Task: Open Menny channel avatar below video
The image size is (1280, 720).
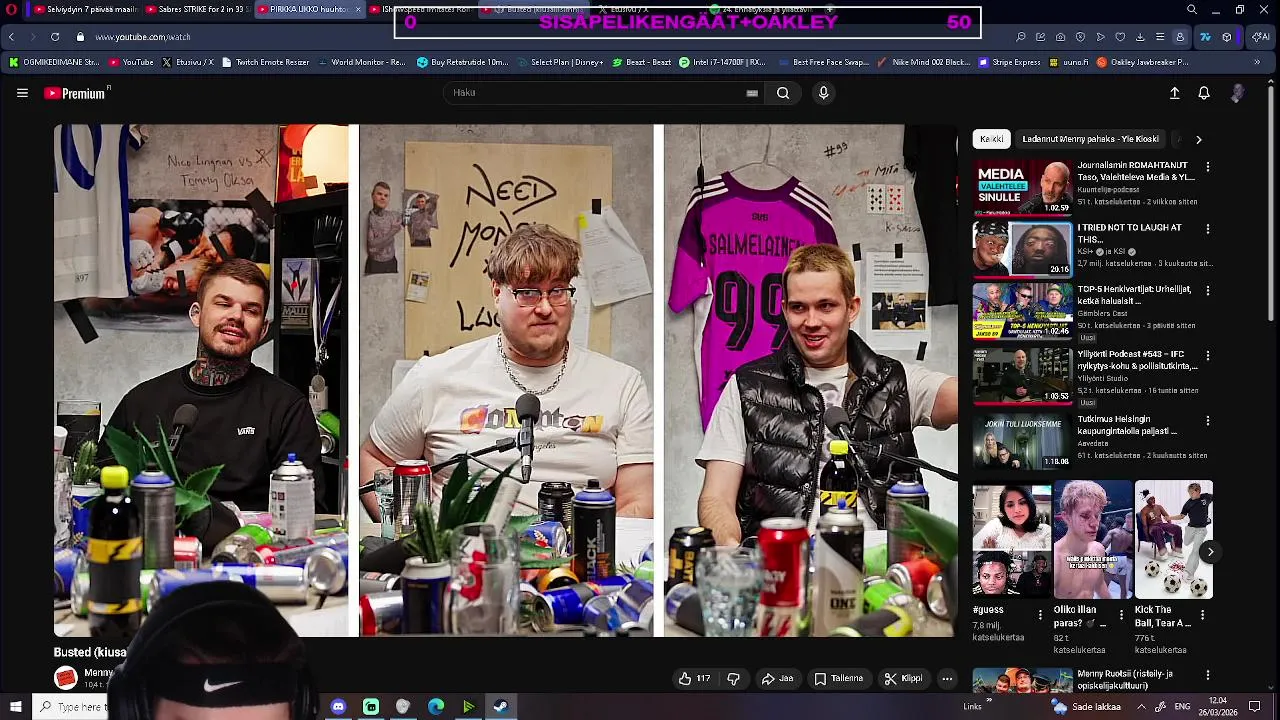Action: point(66,678)
